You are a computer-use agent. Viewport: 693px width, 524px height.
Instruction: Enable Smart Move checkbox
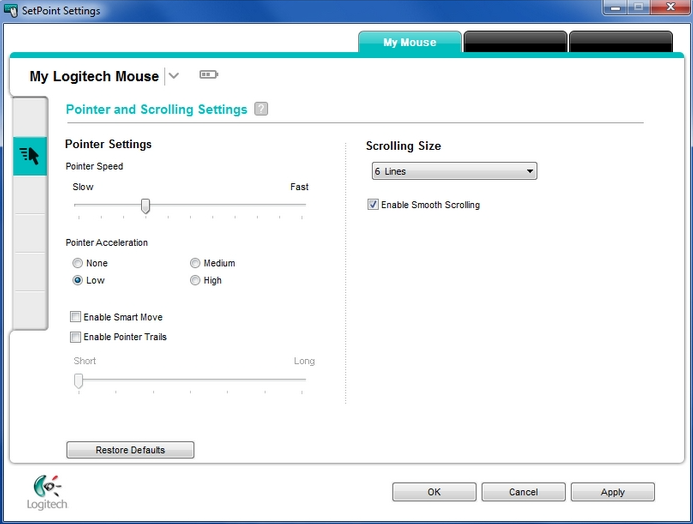(76, 317)
